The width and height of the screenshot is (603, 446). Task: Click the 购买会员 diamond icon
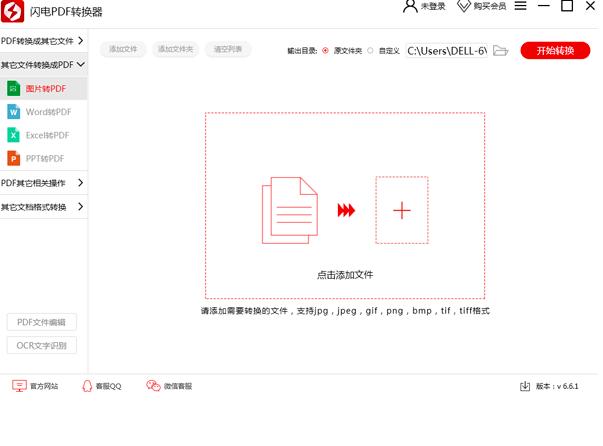pyautogui.click(x=463, y=6)
